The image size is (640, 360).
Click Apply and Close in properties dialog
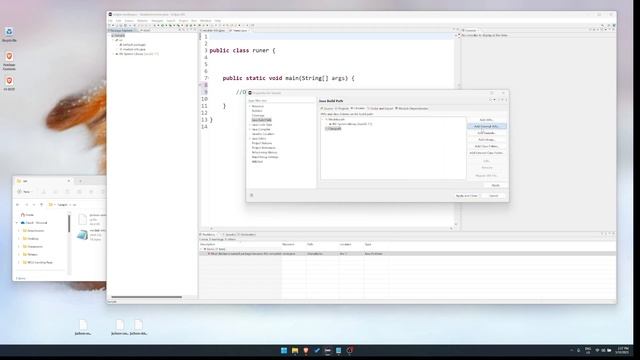click(467, 196)
